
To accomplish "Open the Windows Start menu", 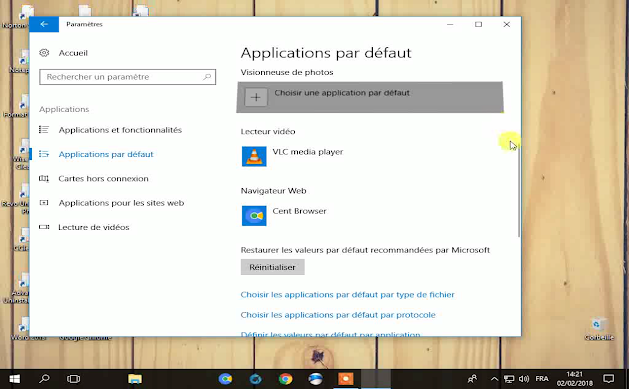I will point(15,379).
